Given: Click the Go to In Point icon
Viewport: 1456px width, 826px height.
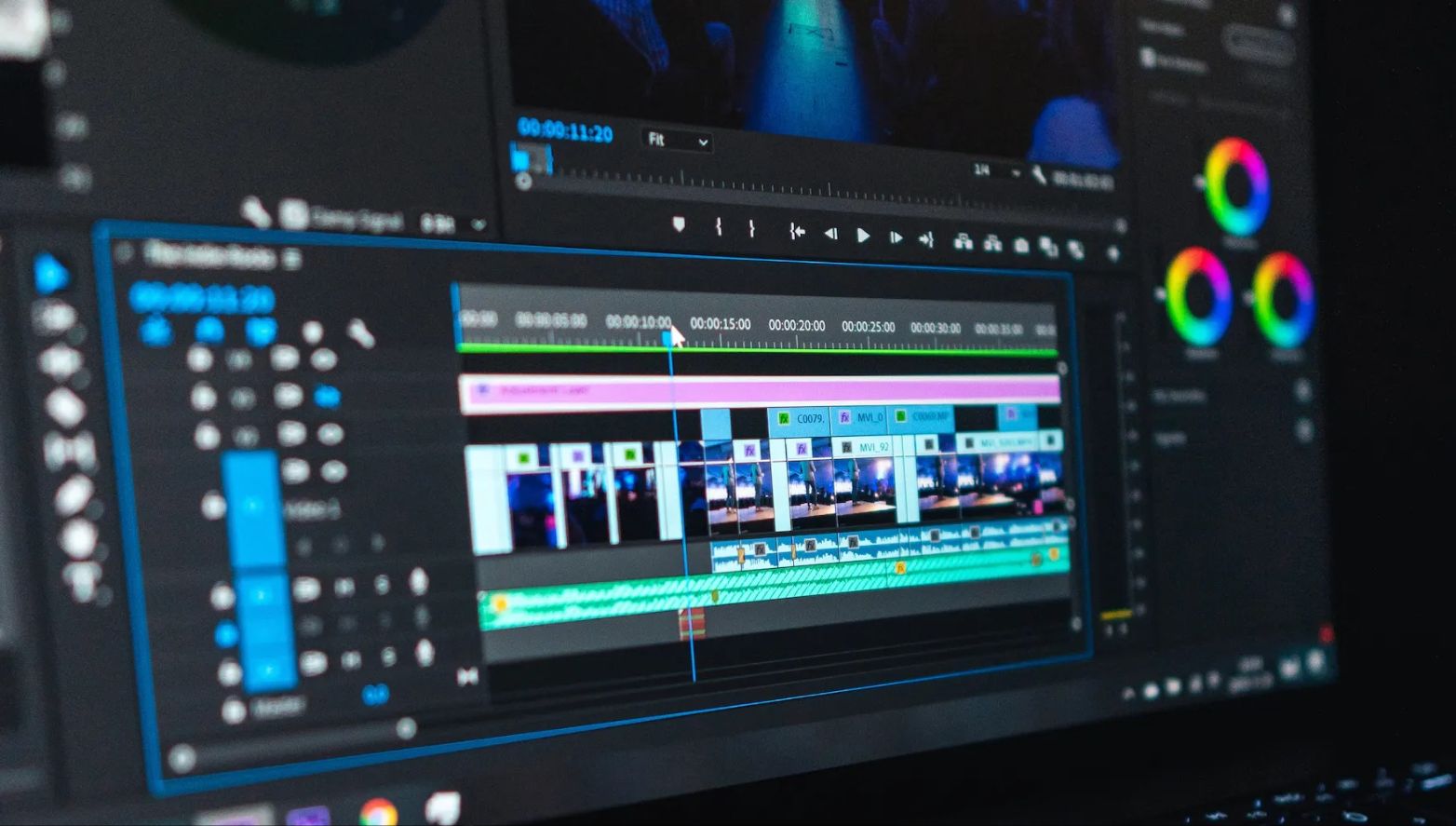Looking at the screenshot, I should [x=798, y=233].
